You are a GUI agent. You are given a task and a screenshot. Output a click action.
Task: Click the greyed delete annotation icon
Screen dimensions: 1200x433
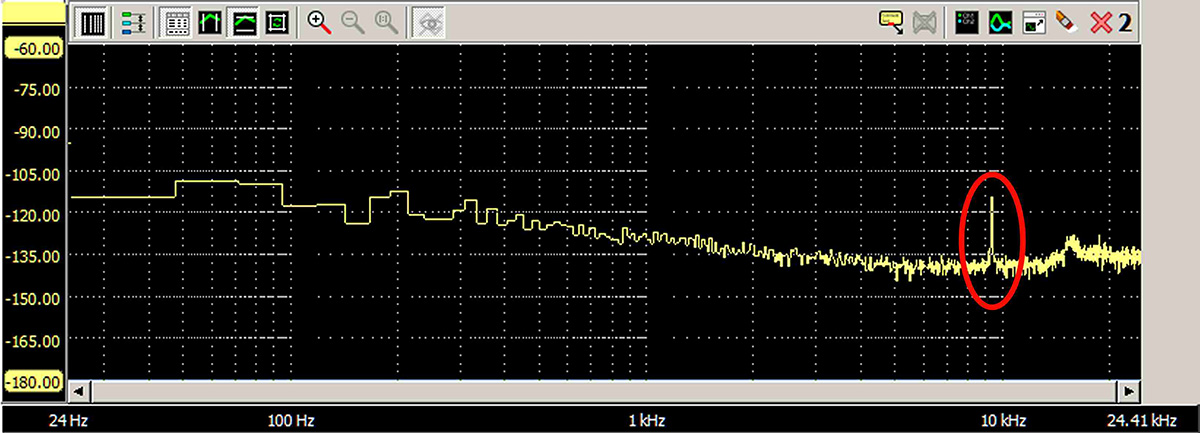click(925, 22)
